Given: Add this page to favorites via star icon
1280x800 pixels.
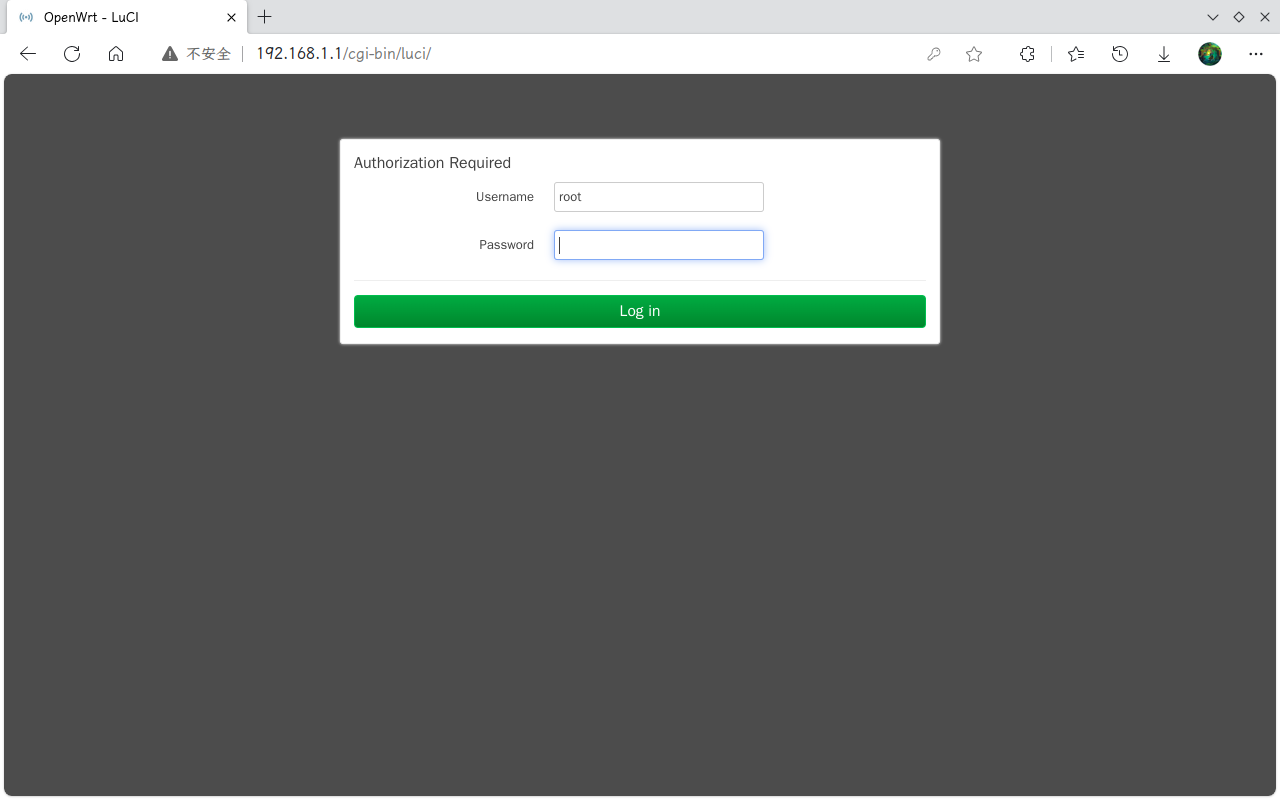Looking at the screenshot, I should pyautogui.click(x=974, y=54).
